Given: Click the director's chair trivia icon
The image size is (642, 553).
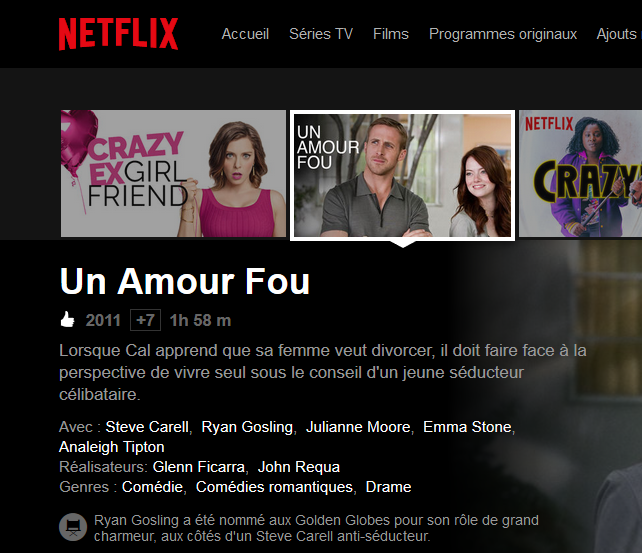Looking at the screenshot, I should click(x=73, y=527).
